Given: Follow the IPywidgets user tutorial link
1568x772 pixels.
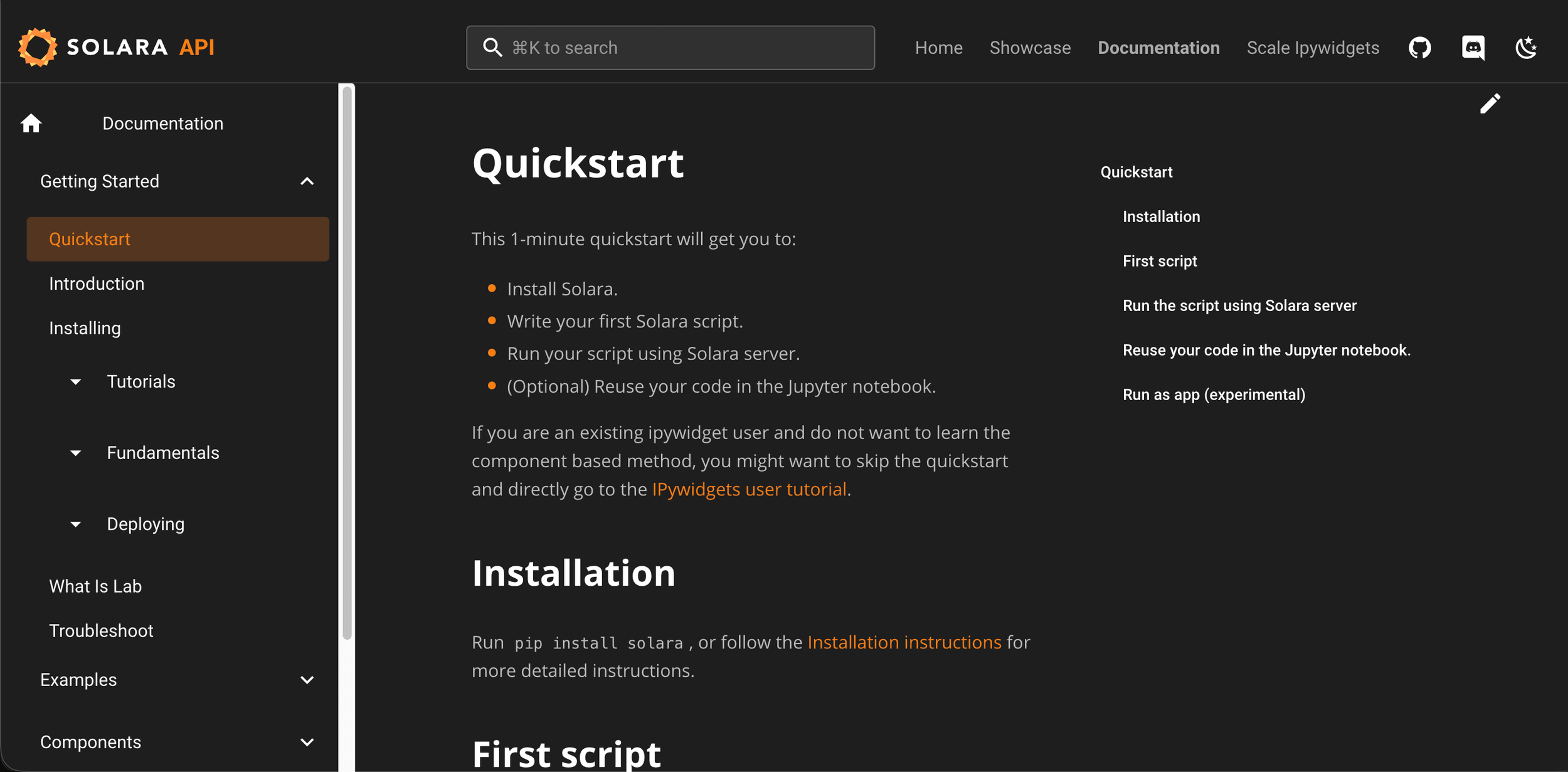Looking at the screenshot, I should [750, 489].
